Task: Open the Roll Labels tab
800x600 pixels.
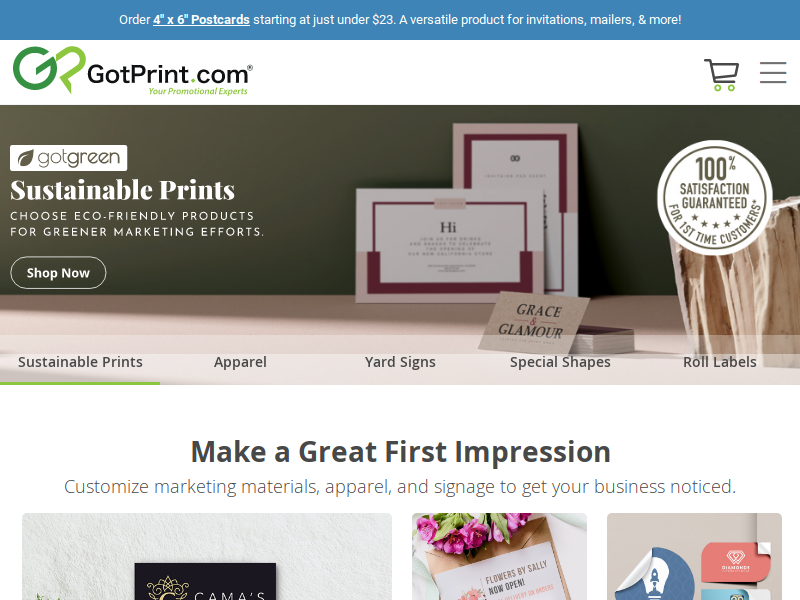Action: pos(719,362)
